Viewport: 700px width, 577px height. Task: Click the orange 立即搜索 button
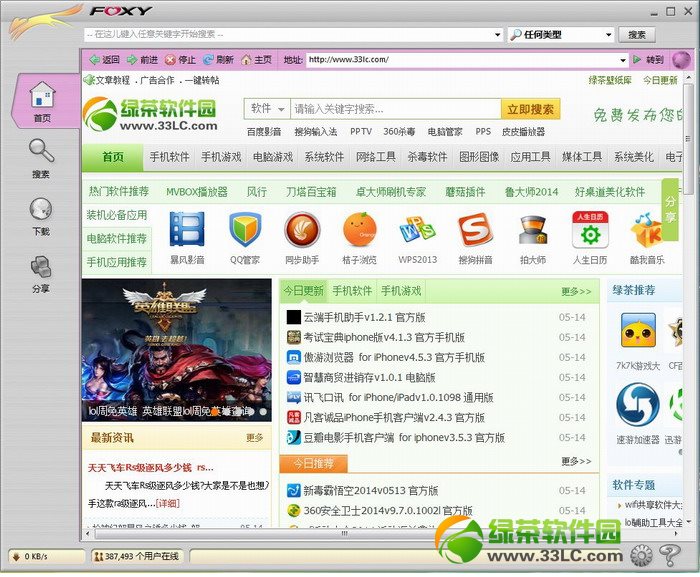530,109
